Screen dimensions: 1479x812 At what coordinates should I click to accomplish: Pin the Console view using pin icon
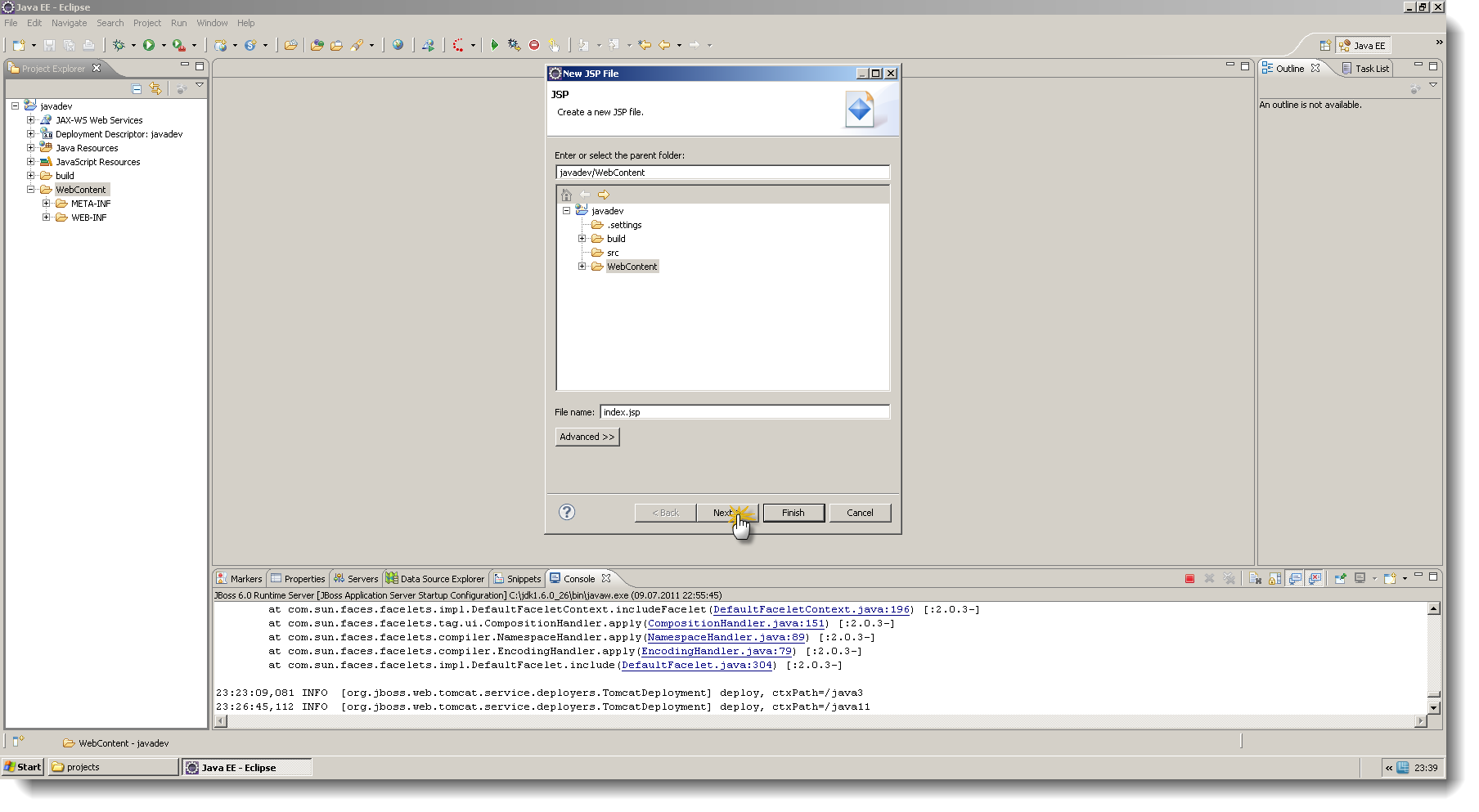click(x=1340, y=578)
